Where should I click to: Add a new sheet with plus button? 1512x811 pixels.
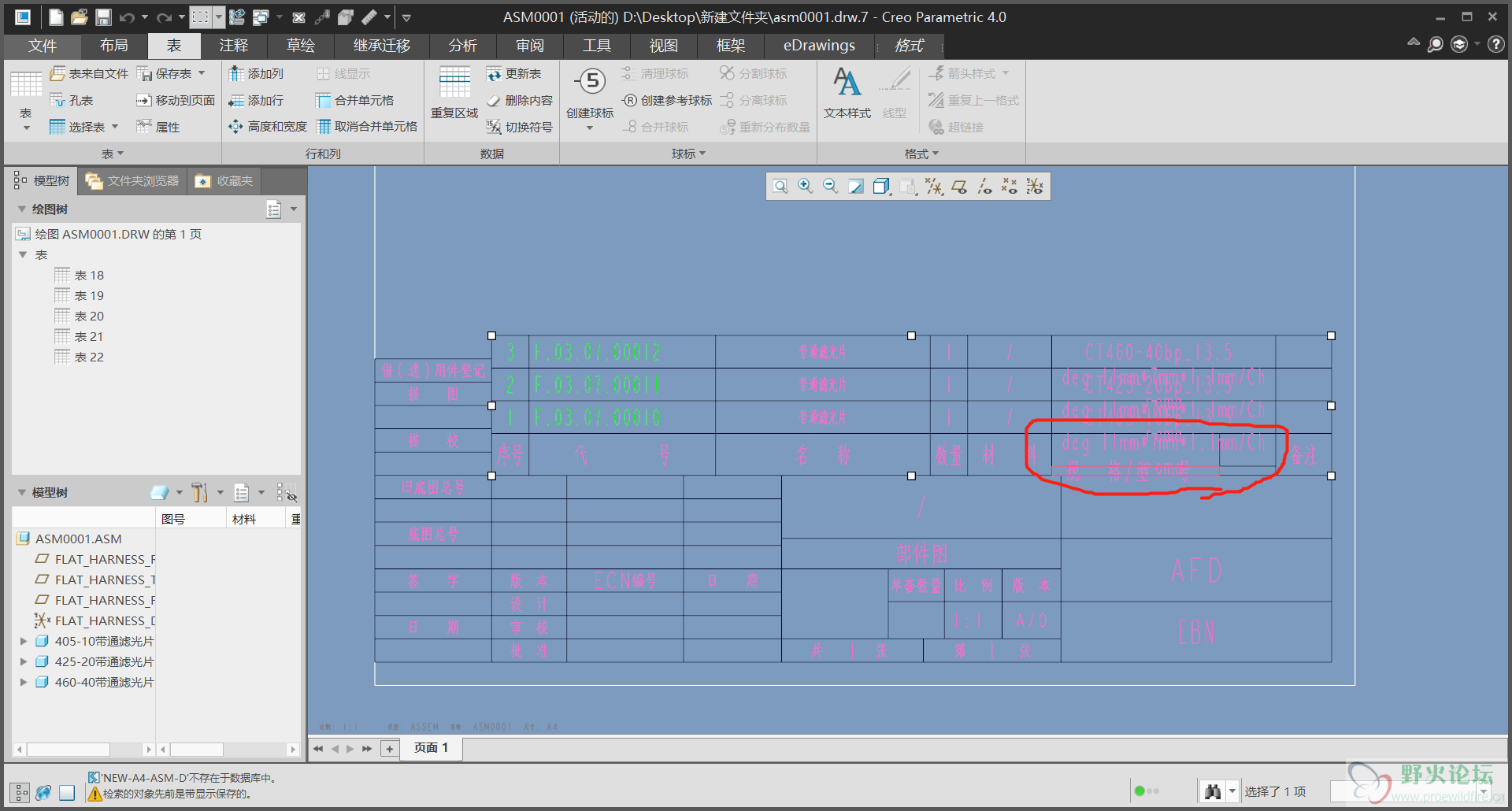pos(390,748)
